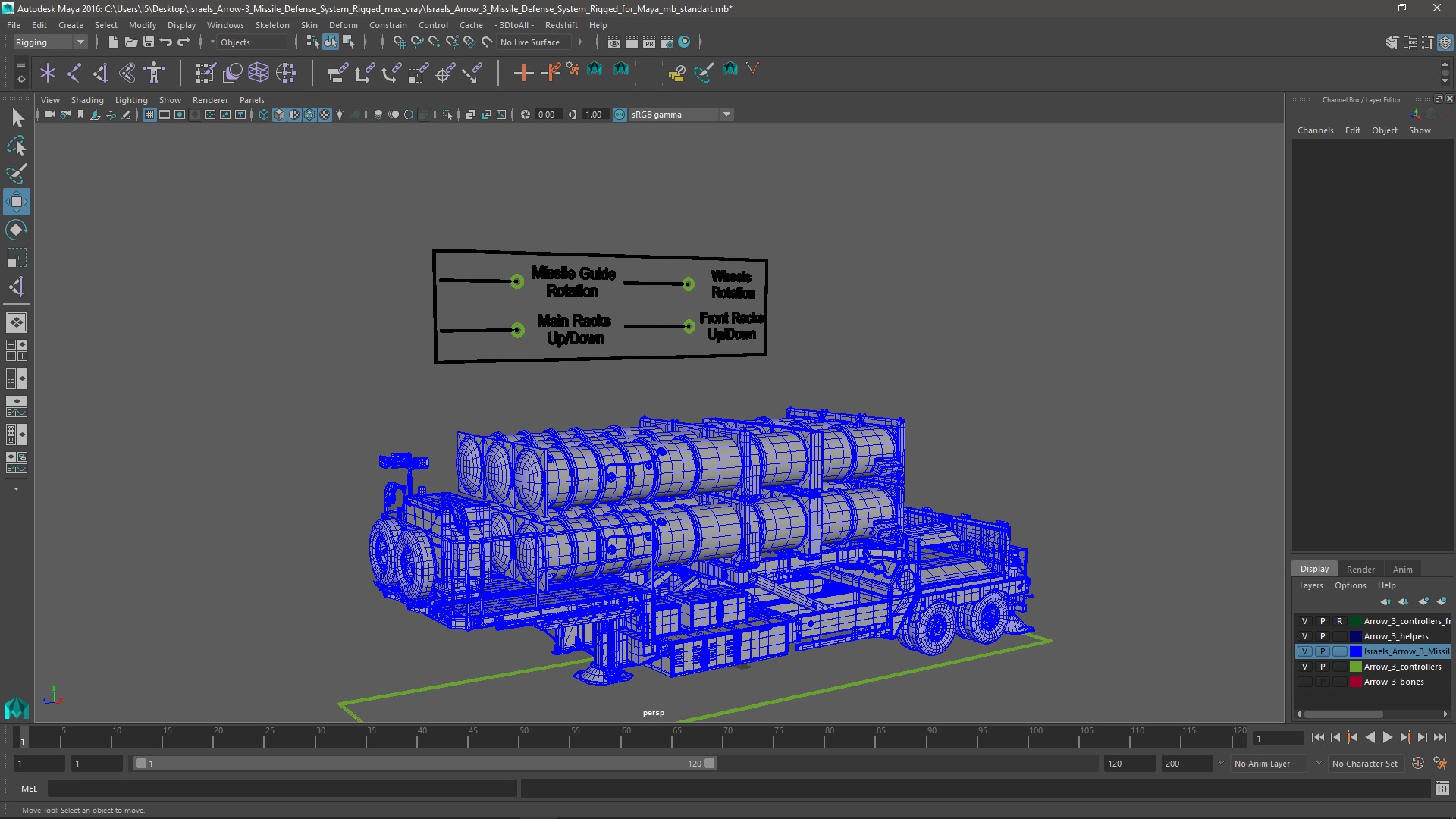Switch to the Render layer tab
Image resolution: width=1456 pixels, height=819 pixels.
pyautogui.click(x=1360, y=570)
